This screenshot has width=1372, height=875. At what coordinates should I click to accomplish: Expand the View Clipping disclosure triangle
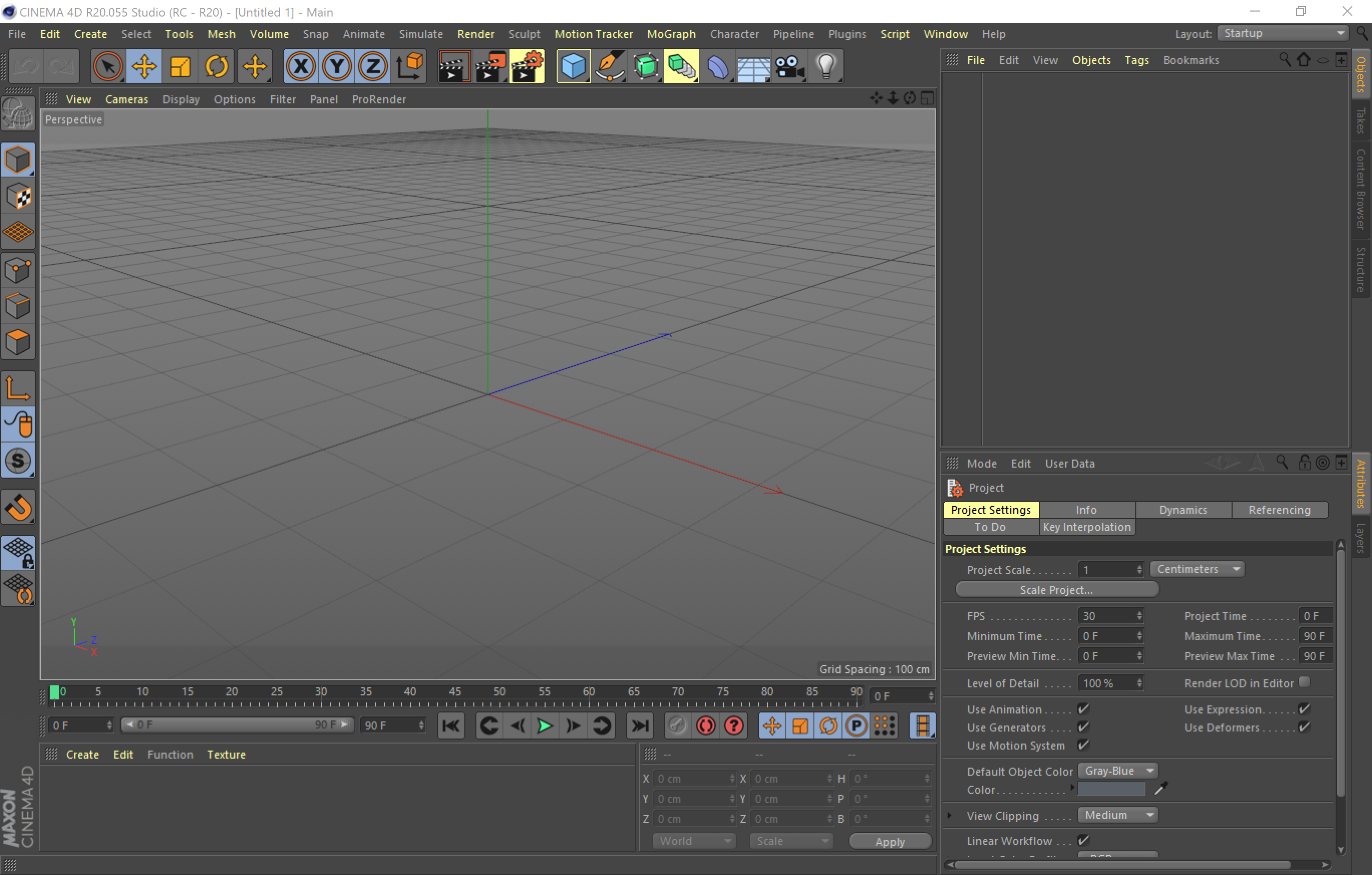[x=949, y=815]
